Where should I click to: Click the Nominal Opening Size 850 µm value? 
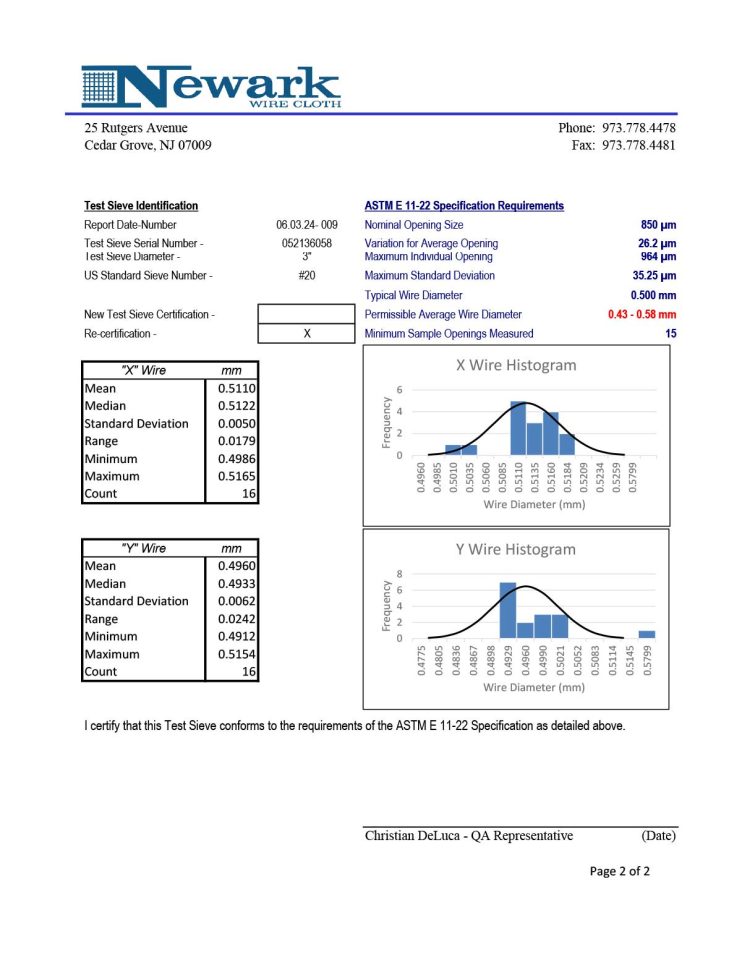658,225
